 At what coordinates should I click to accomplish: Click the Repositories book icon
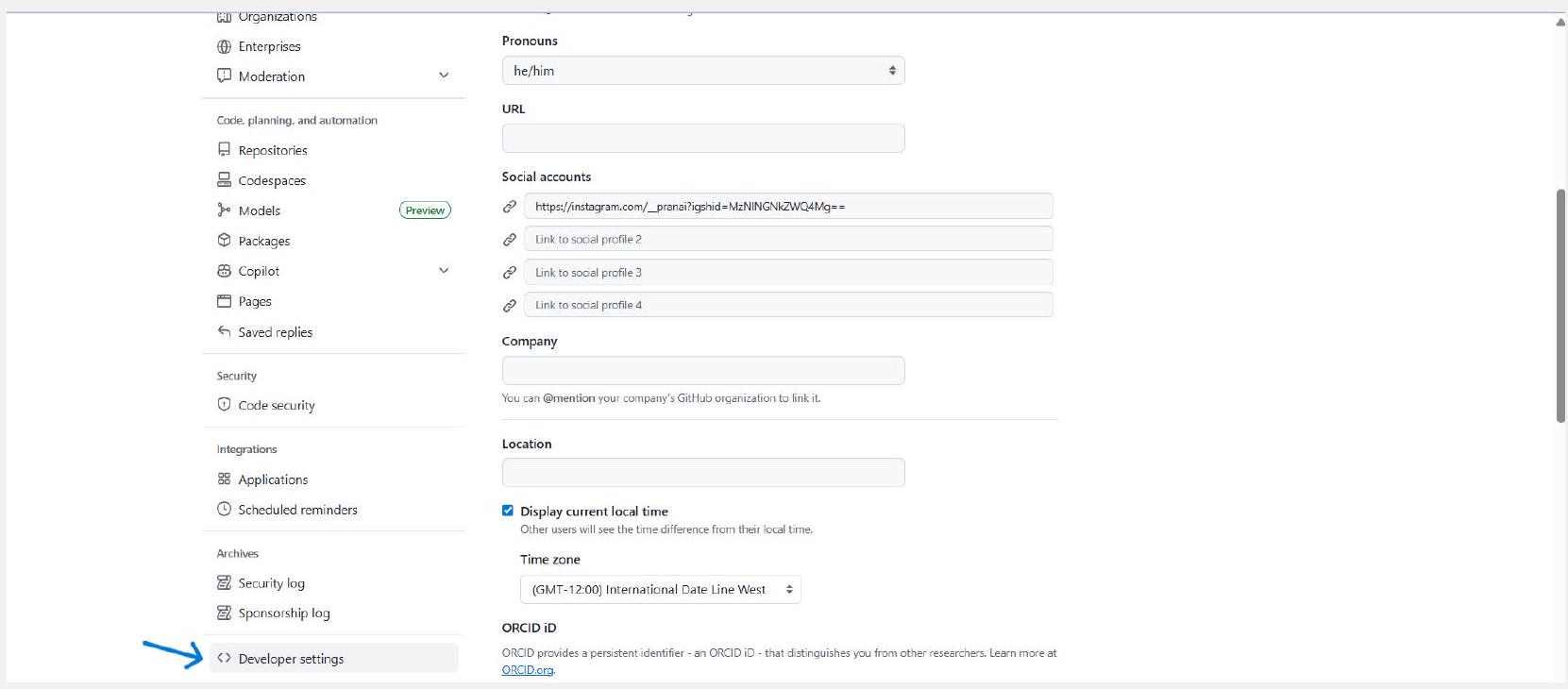click(224, 149)
